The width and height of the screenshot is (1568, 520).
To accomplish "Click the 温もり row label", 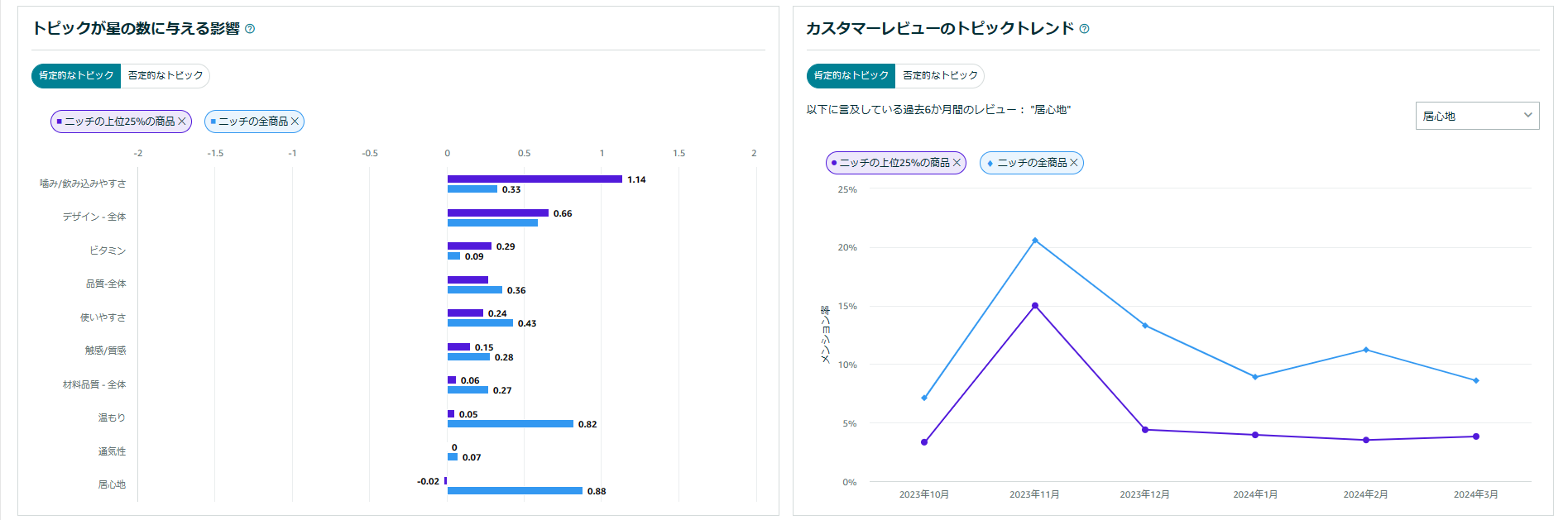I will coord(112,417).
